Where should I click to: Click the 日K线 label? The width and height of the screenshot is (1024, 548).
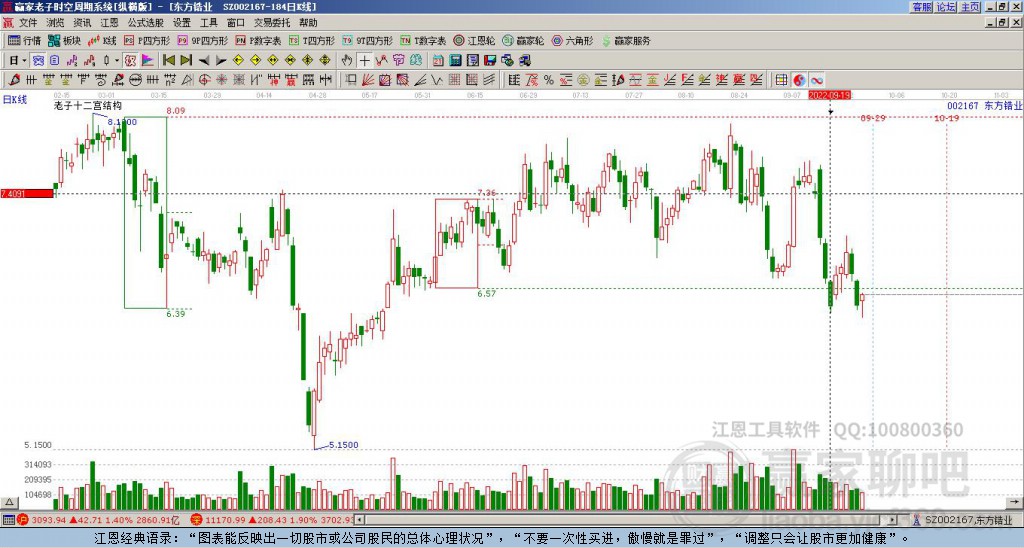(15, 100)
